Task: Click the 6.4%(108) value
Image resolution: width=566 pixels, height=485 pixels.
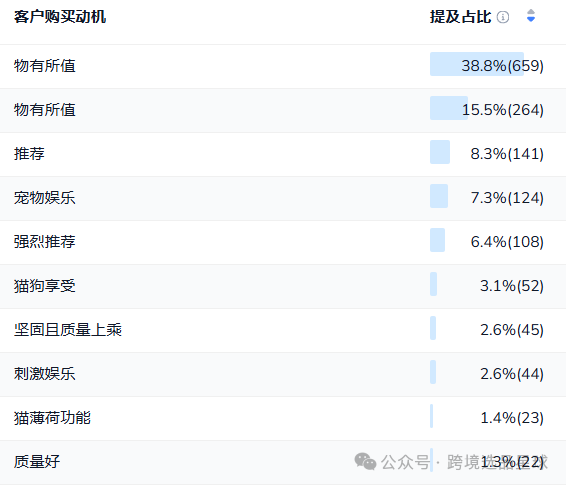Action: [x=507, y=242]
